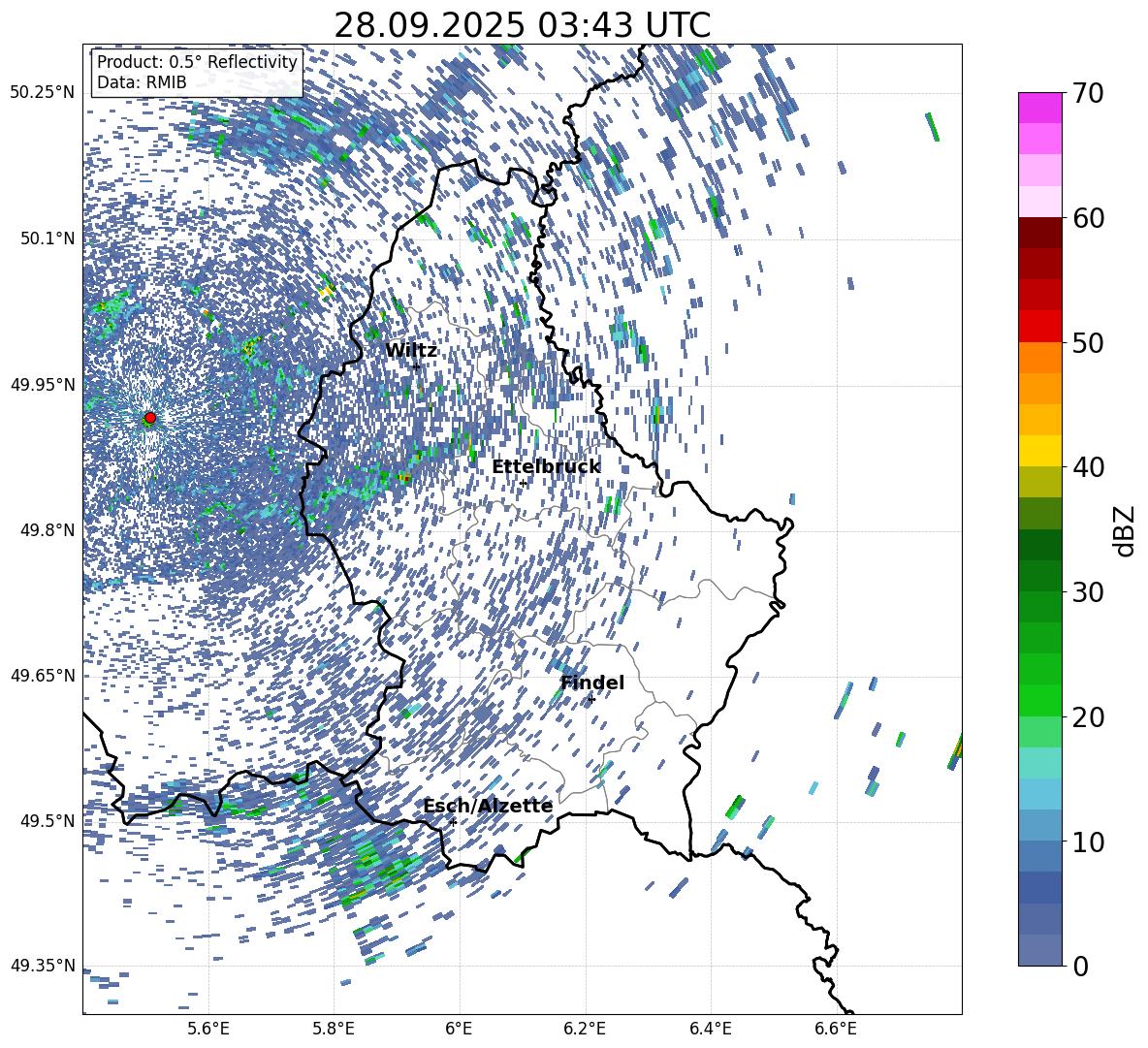Click the colorbar value 70 label
The image size is (1148, 1048).
[1088, 94]
